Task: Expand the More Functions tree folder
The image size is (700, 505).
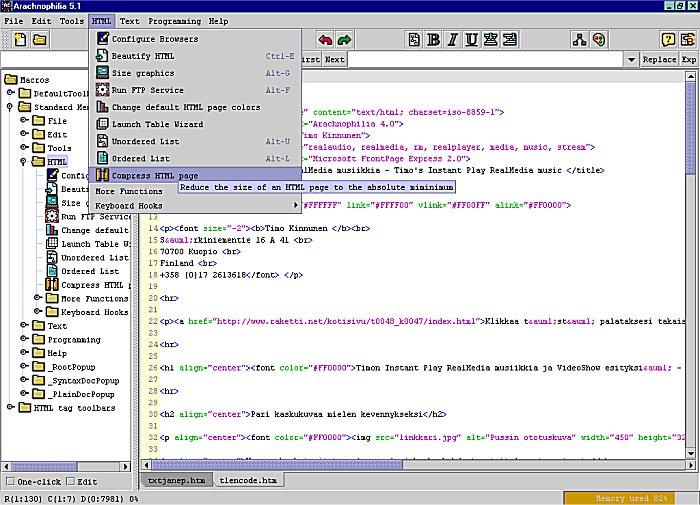Action: point(38,297)
